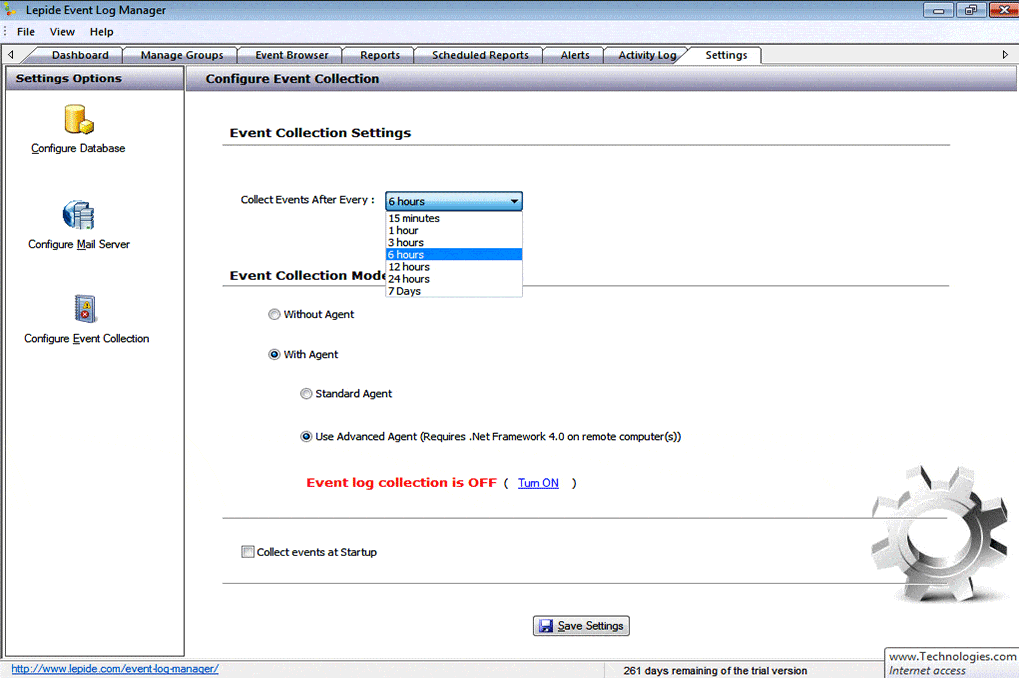1019x678 pixels.
Task: Select the highlighted 6 hours list option
Action: pos(454,255)
